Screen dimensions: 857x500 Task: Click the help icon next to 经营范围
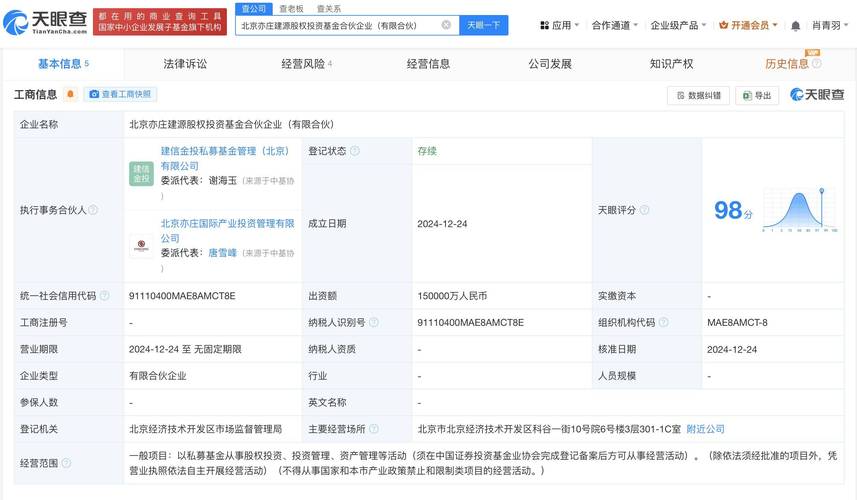coord(66,463)
